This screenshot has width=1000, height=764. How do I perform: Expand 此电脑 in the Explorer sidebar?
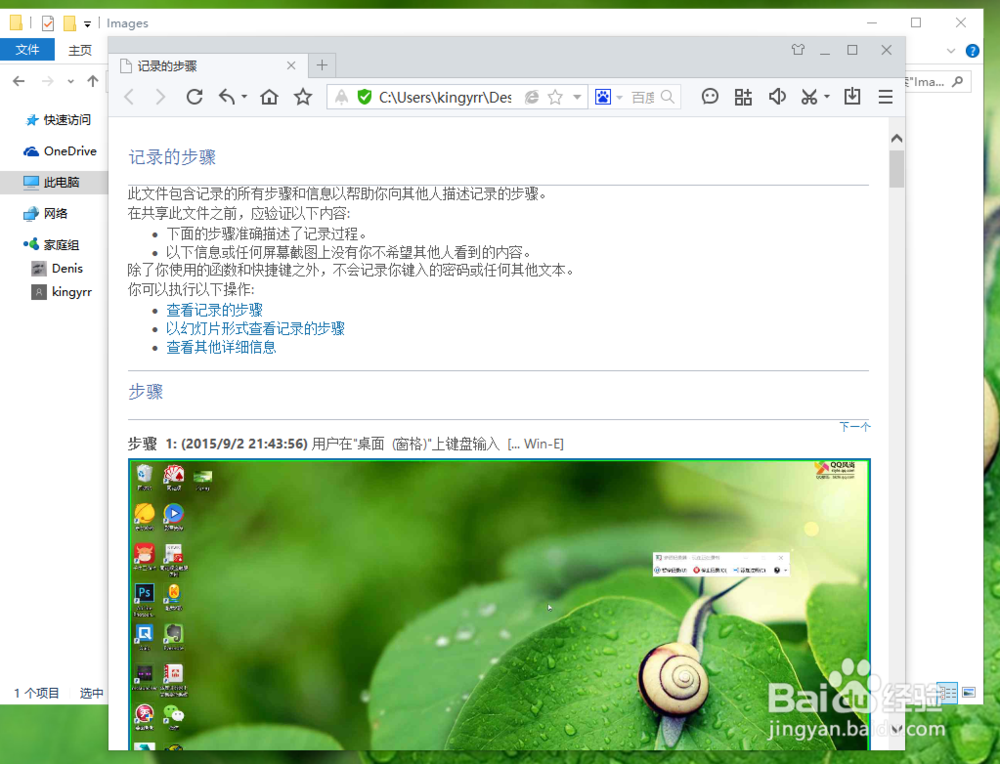pos(60,183)
